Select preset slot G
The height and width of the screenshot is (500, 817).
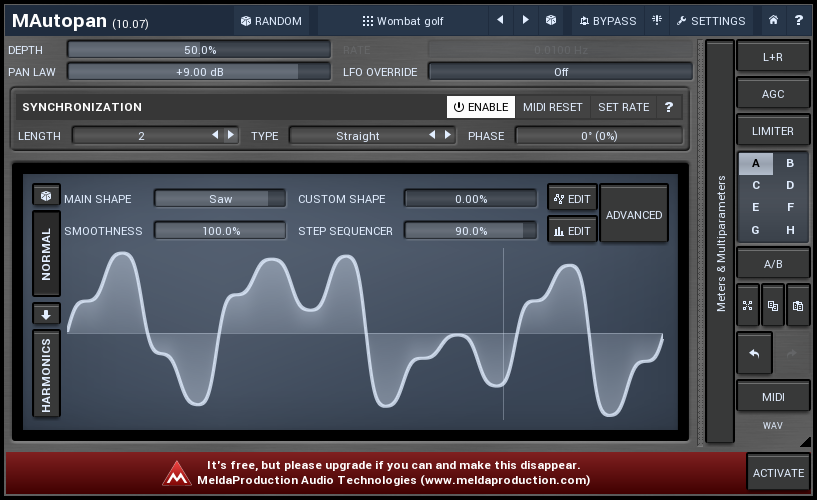[x=756, y=230]
